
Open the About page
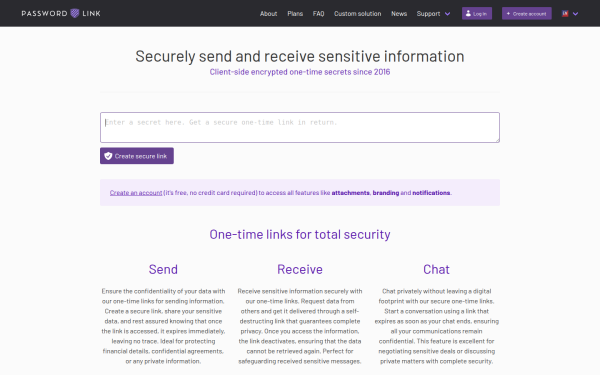coord(268,14)
